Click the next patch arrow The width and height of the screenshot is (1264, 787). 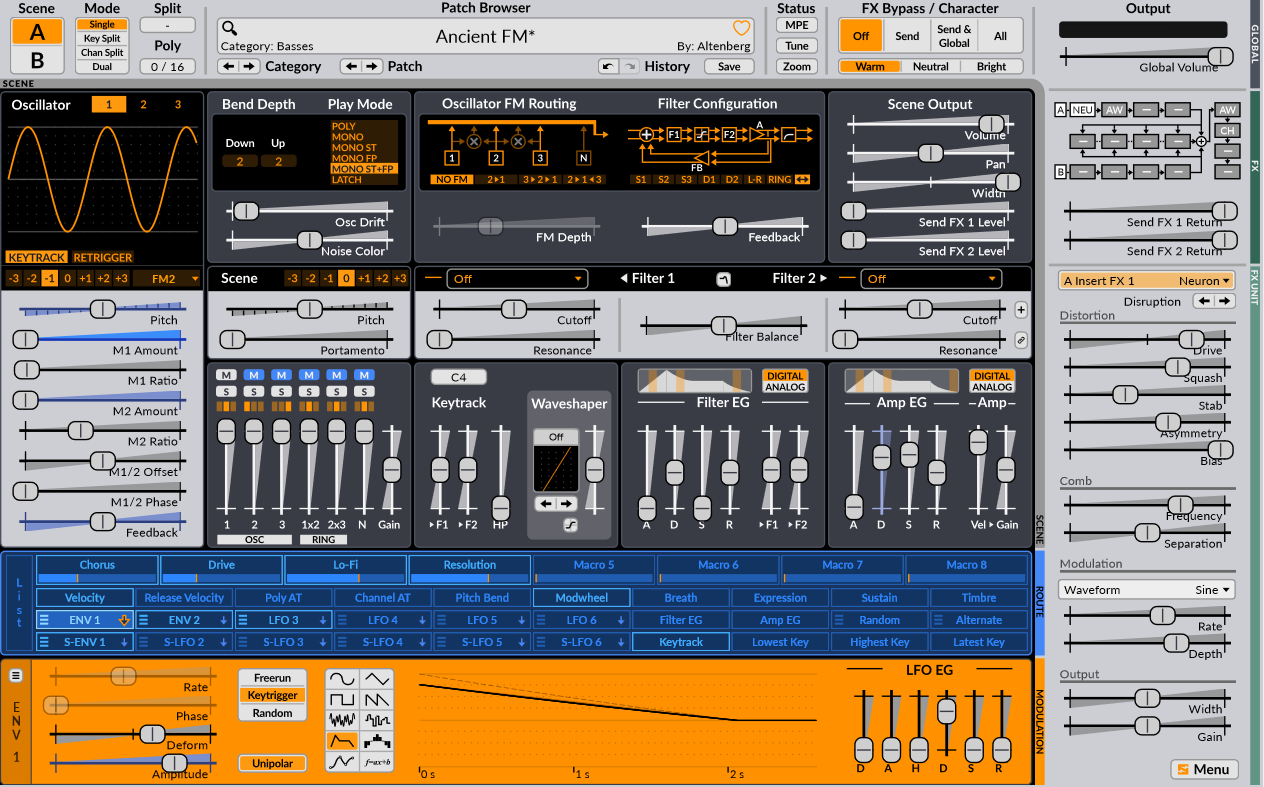point(372,66)
